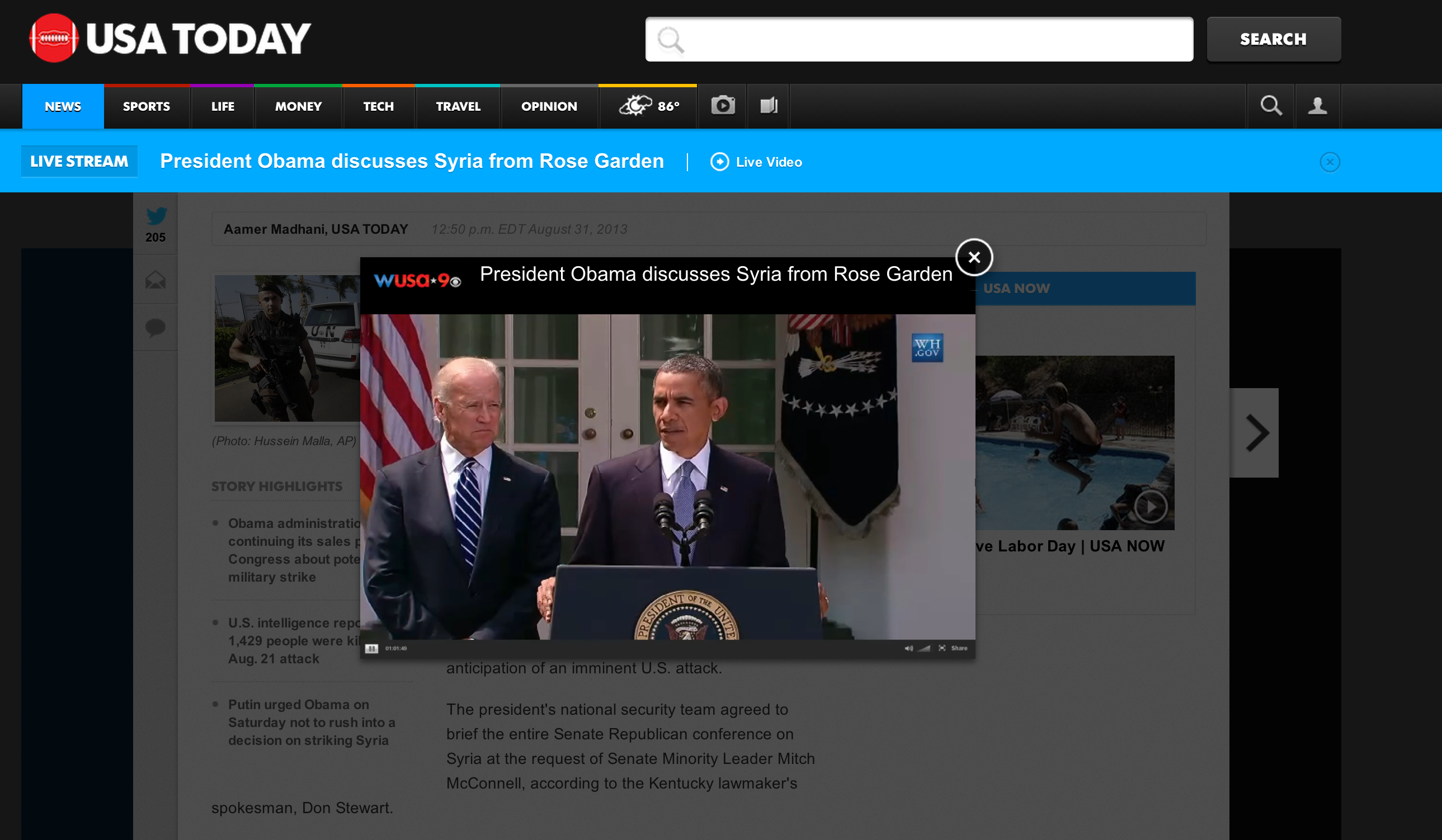The width and height of the screenshot is (1442, 840).
Task: Click inside the top search input field
Action: click(919, 39)
